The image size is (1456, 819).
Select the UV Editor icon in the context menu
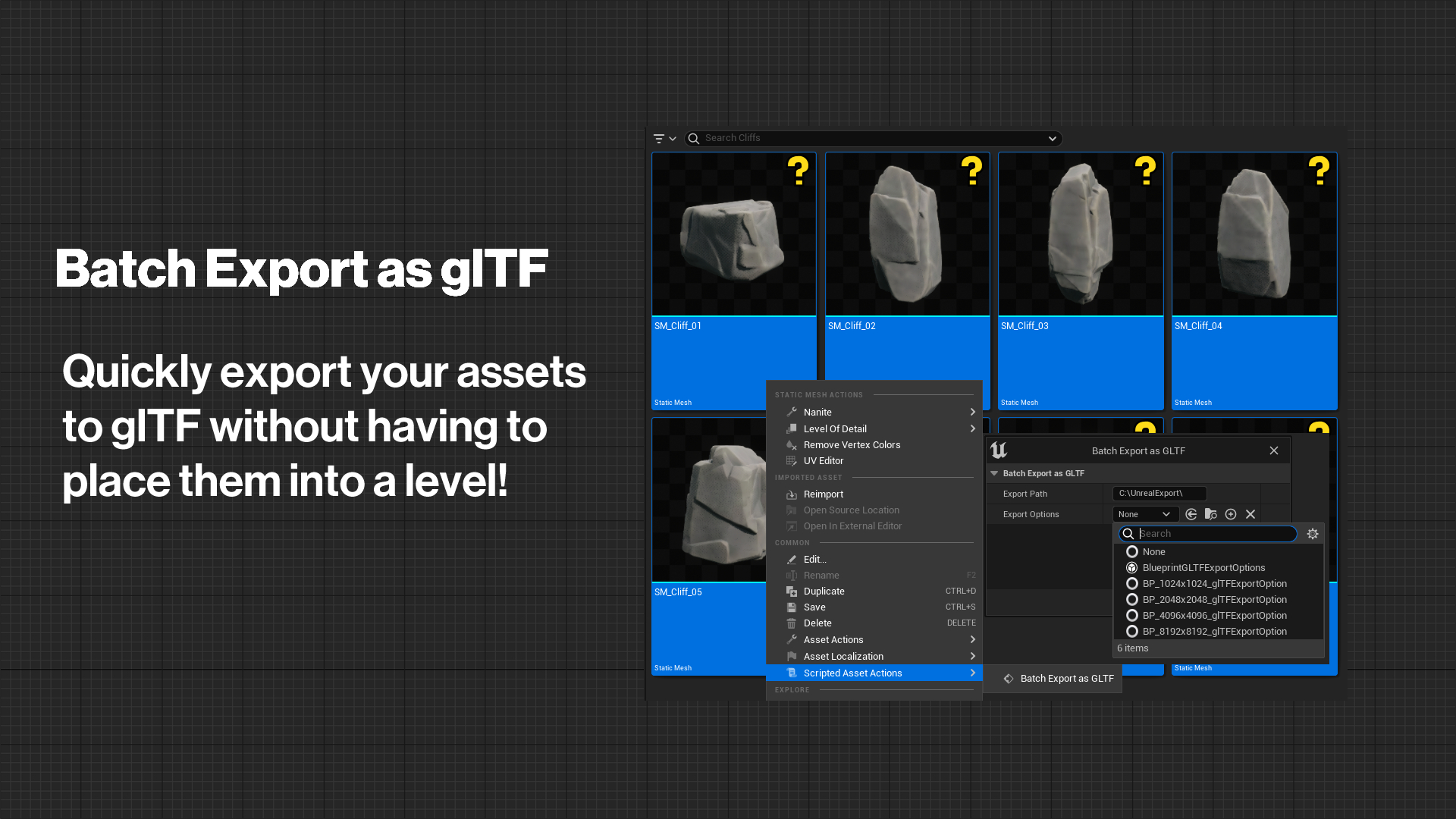point(791,460)
